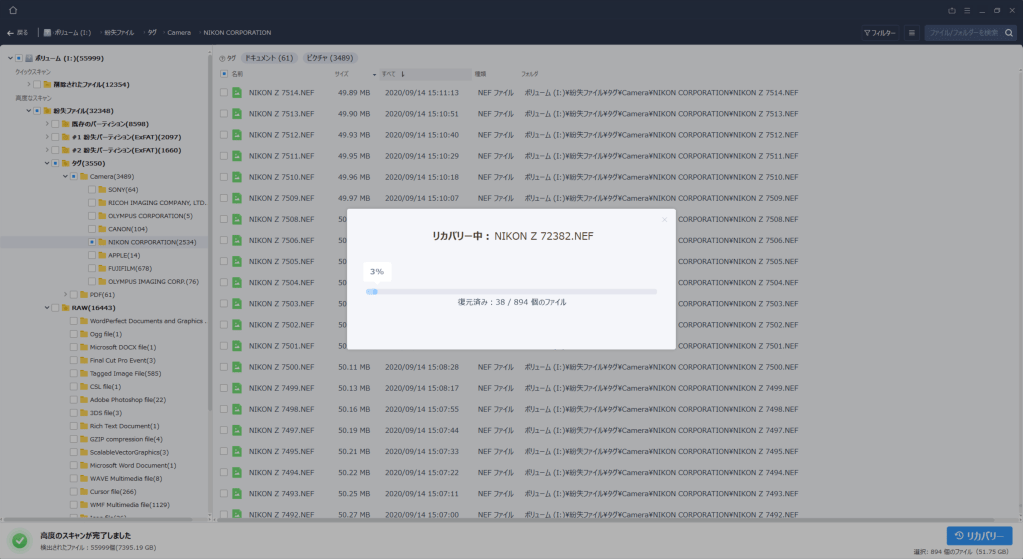Screen dimensions: 1023x559
Task: Close the recovery progress dialog
Action: pyautogui.click(x=664, y=219)
